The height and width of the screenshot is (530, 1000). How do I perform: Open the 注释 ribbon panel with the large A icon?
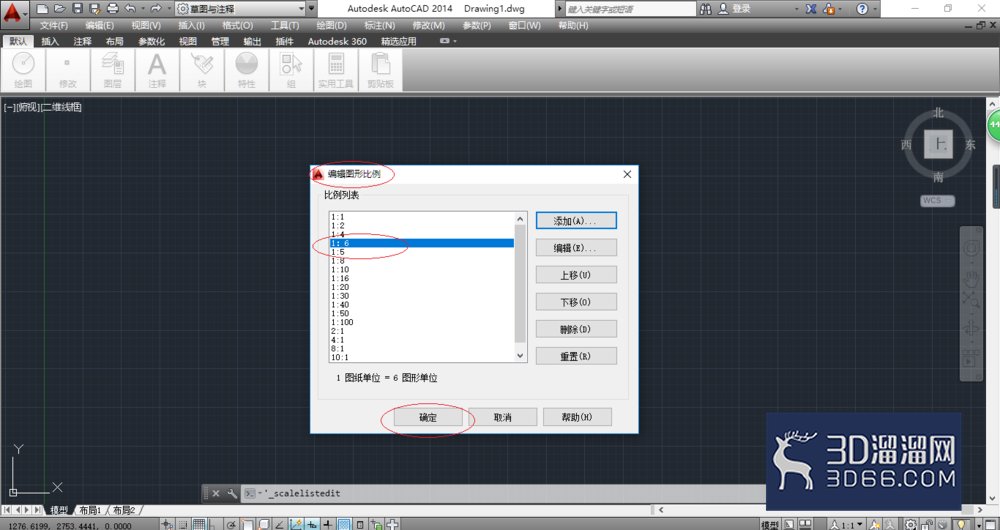(x=157, y=70)
